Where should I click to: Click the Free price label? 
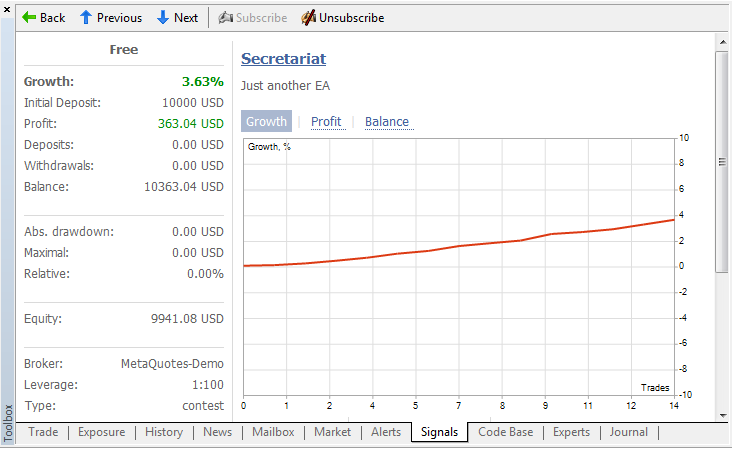[124, 49]
